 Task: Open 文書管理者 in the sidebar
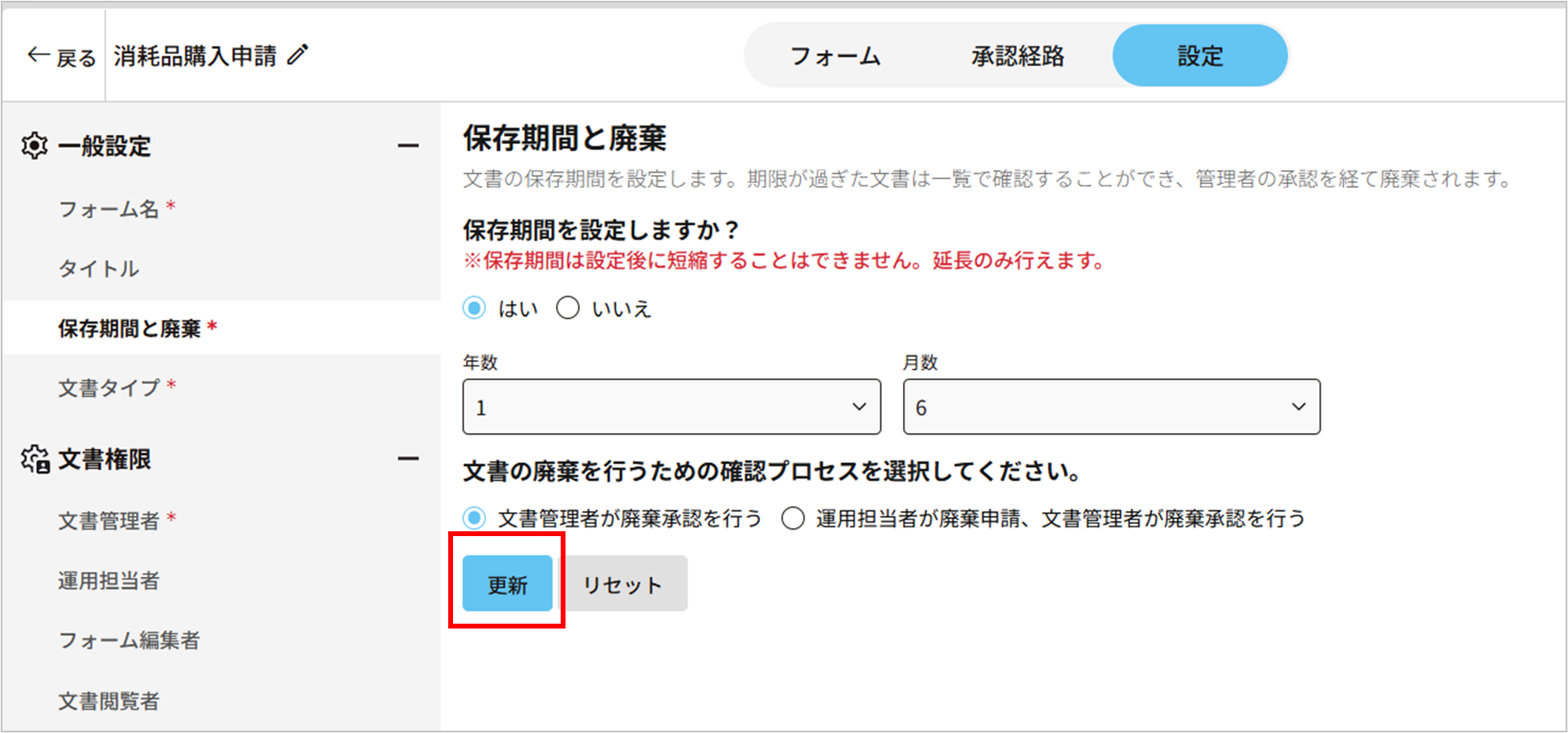109,521
